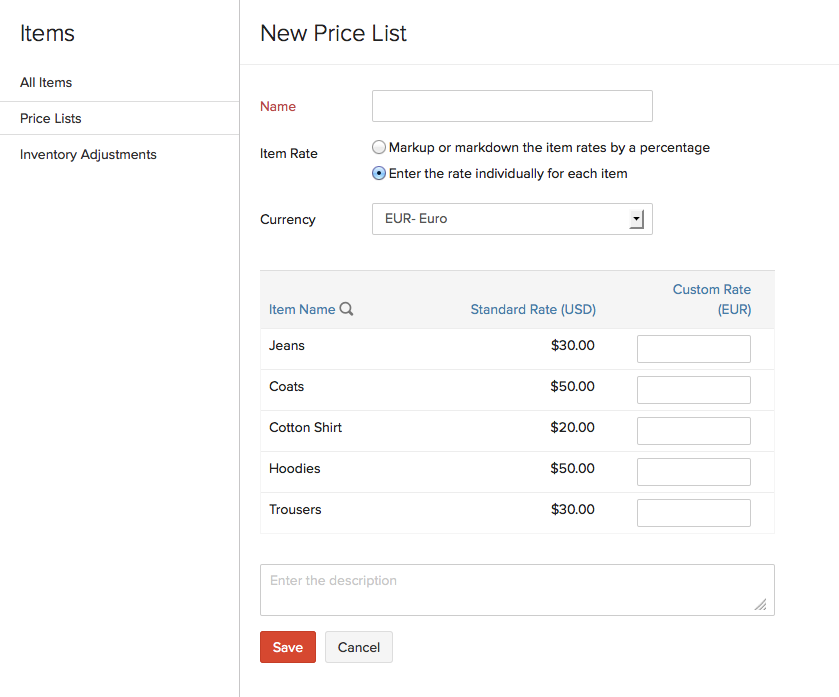Click the Custom Rate field for Hoodies
839x697 pixels.
[x=693, y=471]
